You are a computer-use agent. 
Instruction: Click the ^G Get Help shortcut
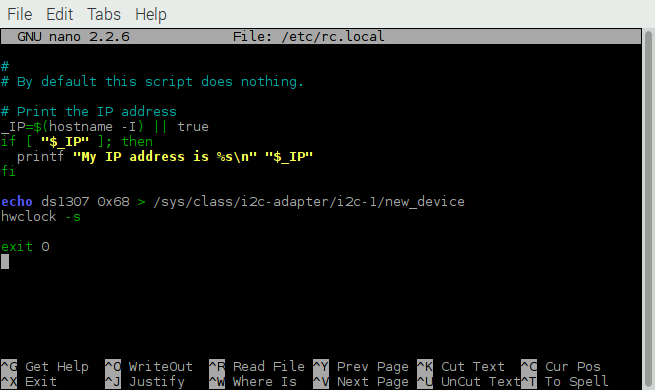[x=45, y=367]
